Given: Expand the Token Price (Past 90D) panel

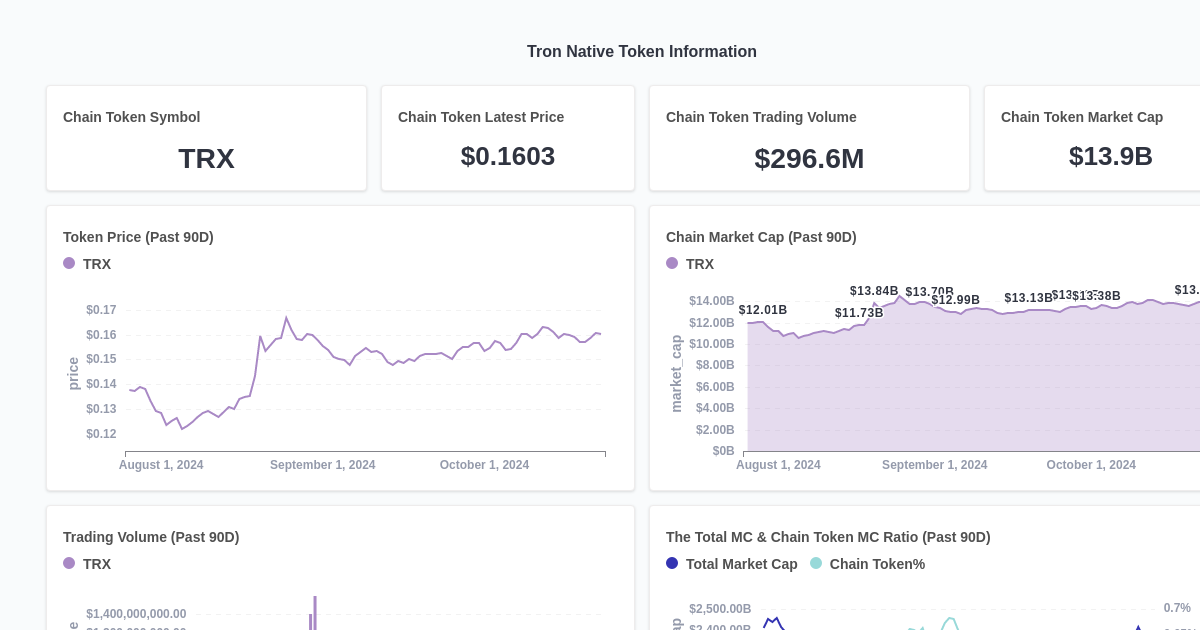Looking at the screenshot, I should (138, 237).
